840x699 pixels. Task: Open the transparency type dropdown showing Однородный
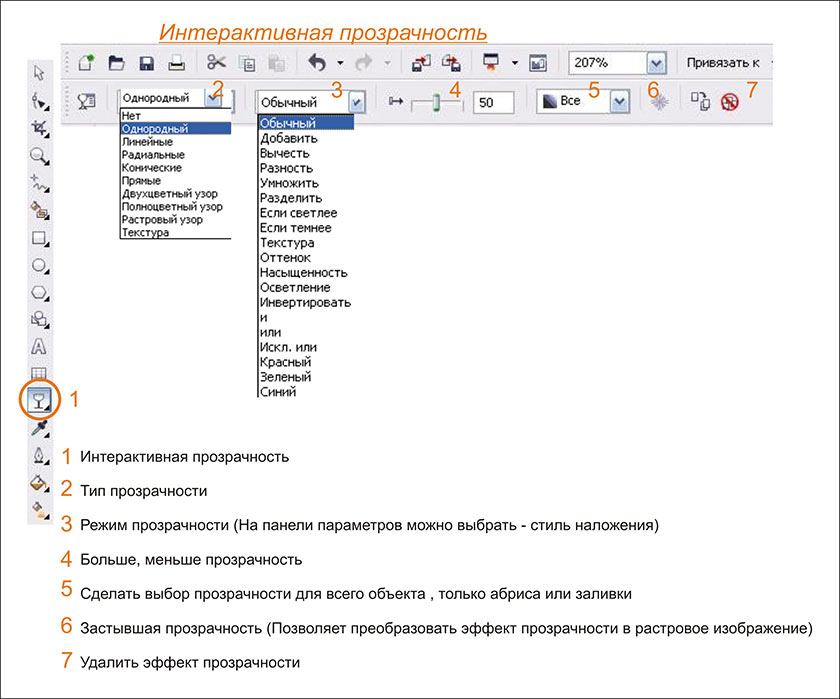point(214,98)
